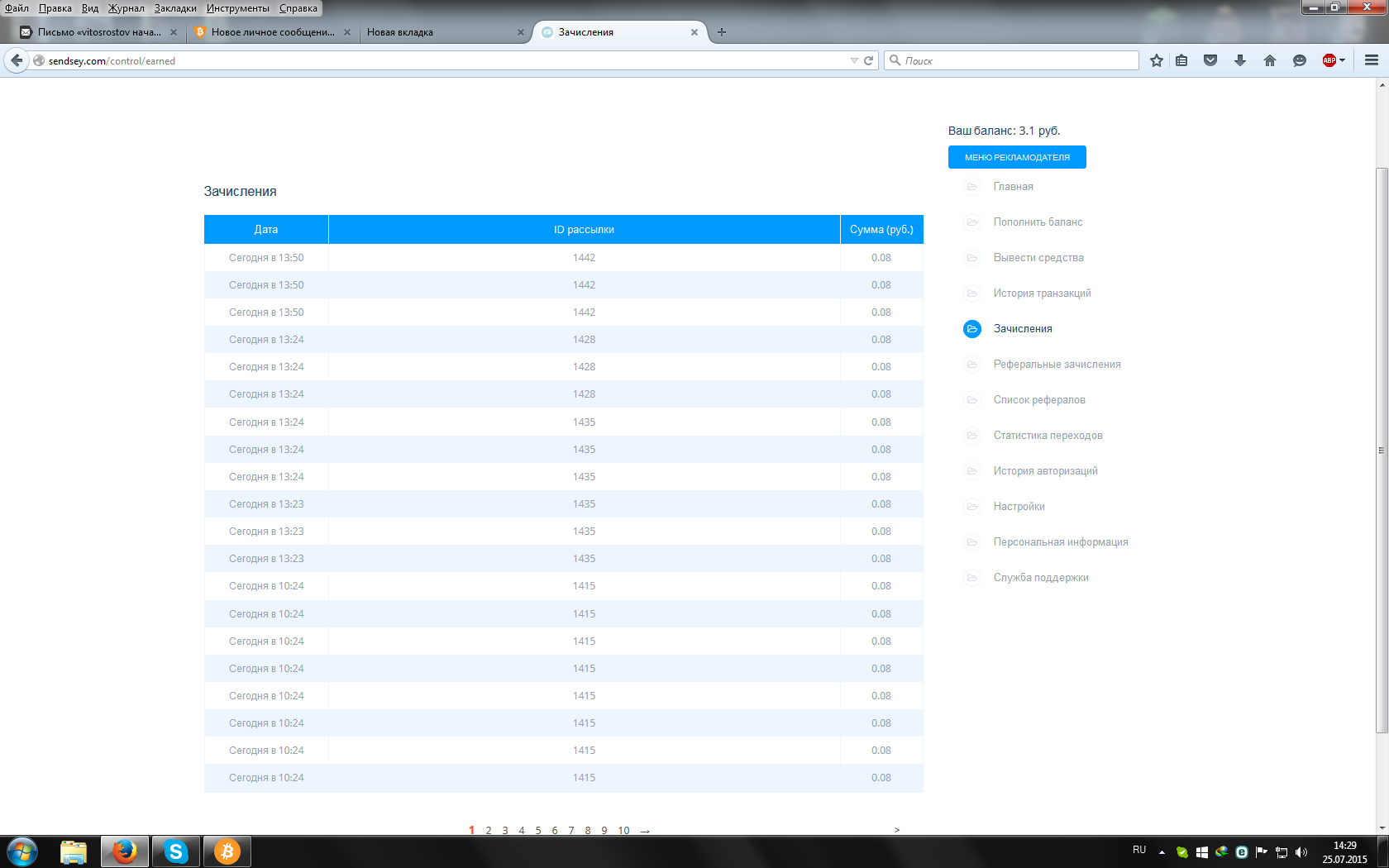Open Список рефералов link
1389x868 pixels.
[1039, 400]
